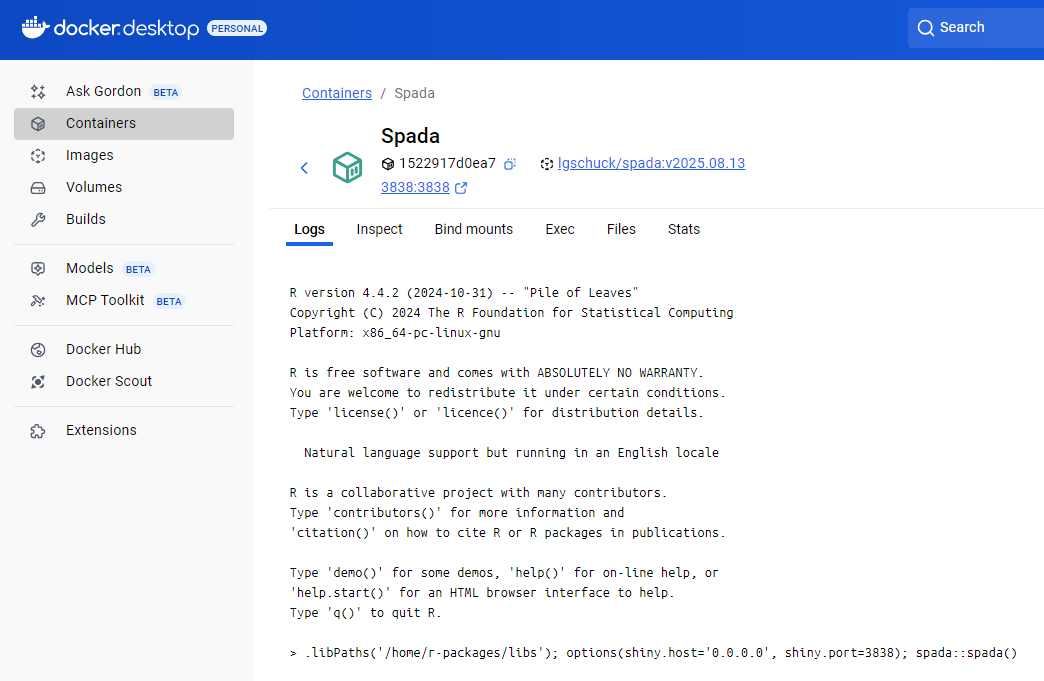Click the Containers breadcrumb link

tap(336, 93)
